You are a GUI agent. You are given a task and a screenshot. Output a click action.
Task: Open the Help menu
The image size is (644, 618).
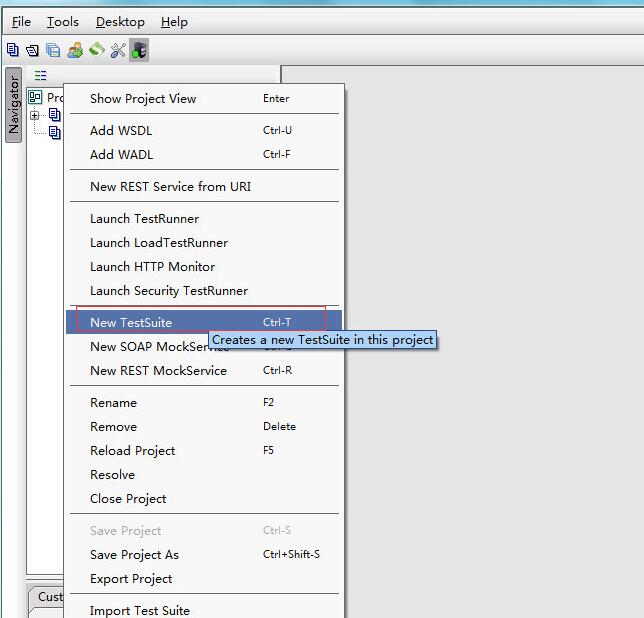pos(174,22)
